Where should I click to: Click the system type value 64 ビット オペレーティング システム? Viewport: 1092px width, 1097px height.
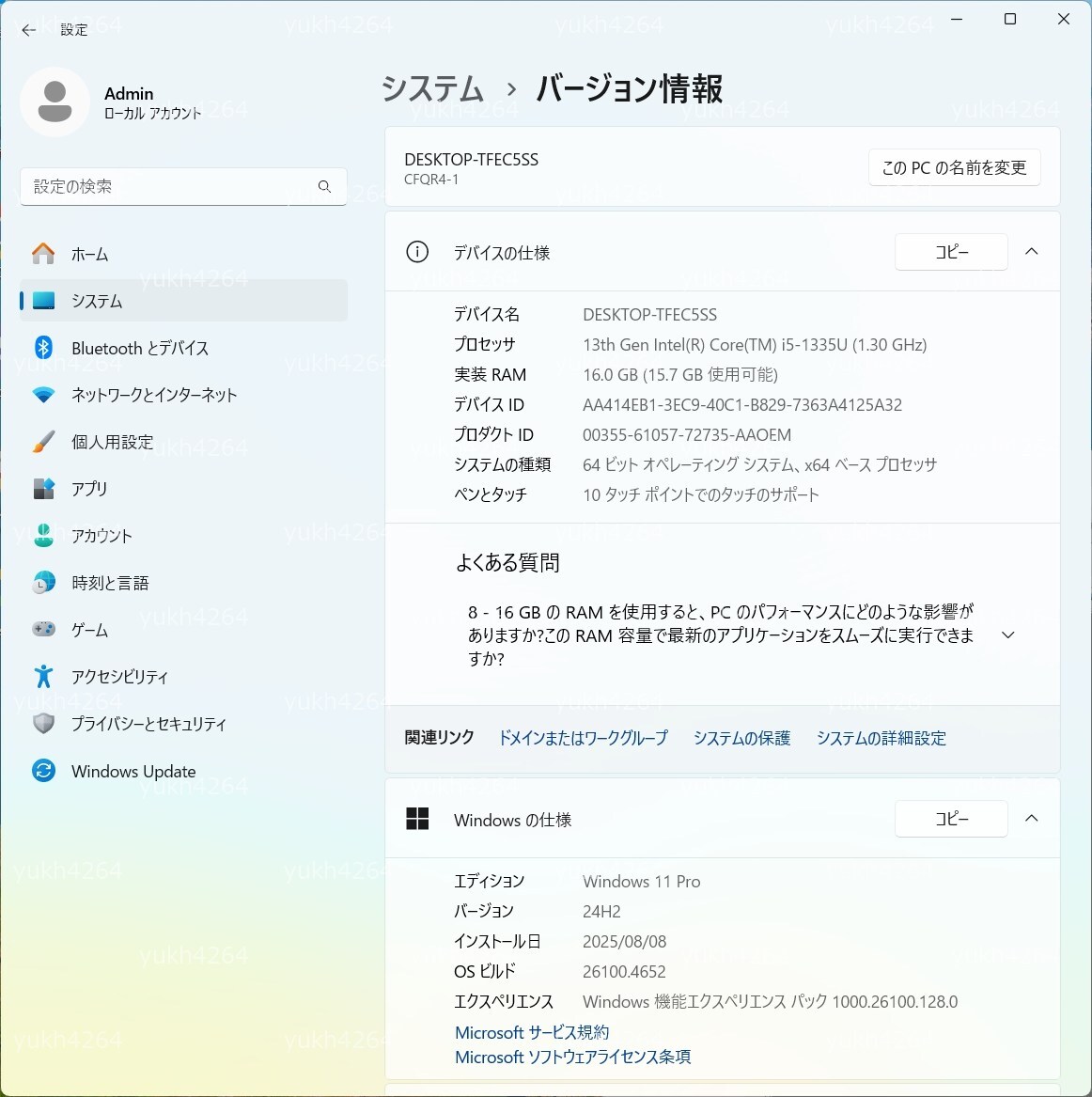coord(759,465)
